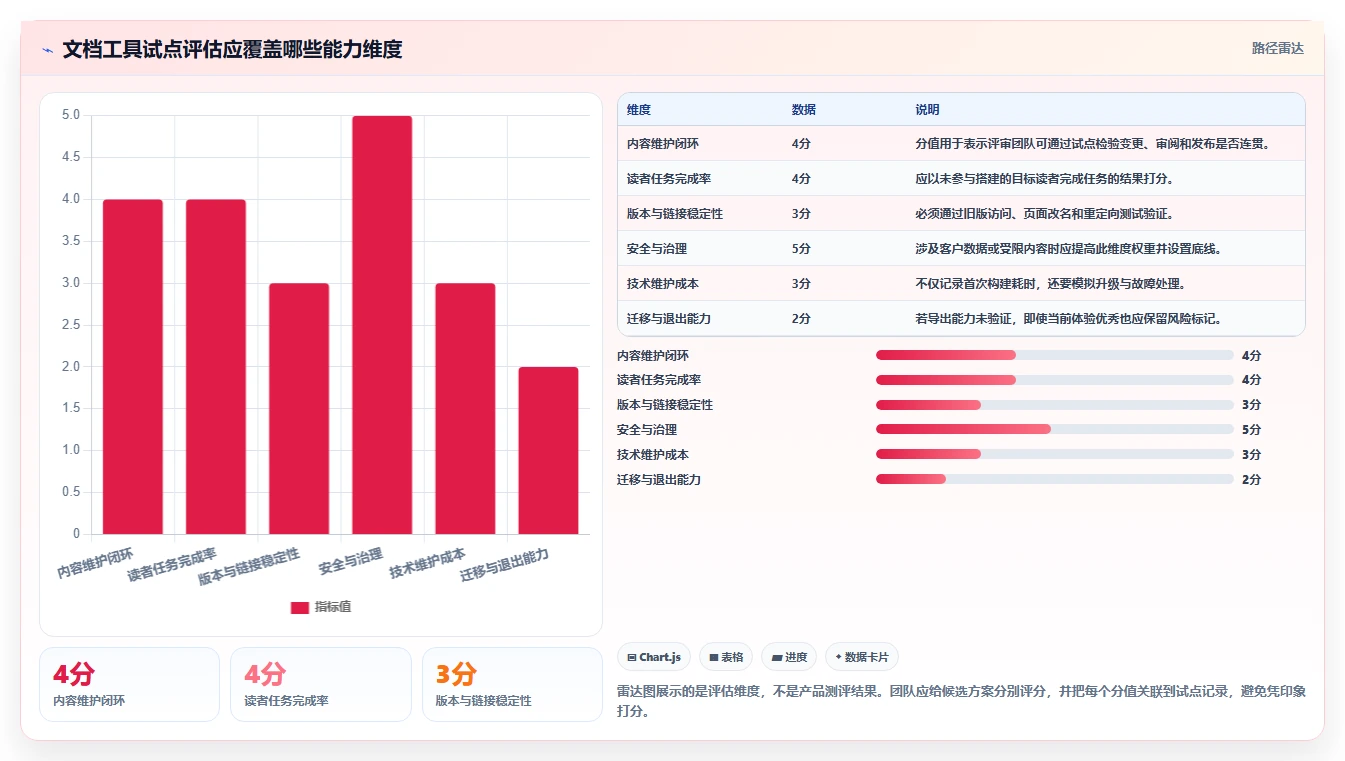The width and height of the screenshot is (1345, 761).
Task: Click the 读者任务完成率 progress bar
Action: (x=1054, y=380)
